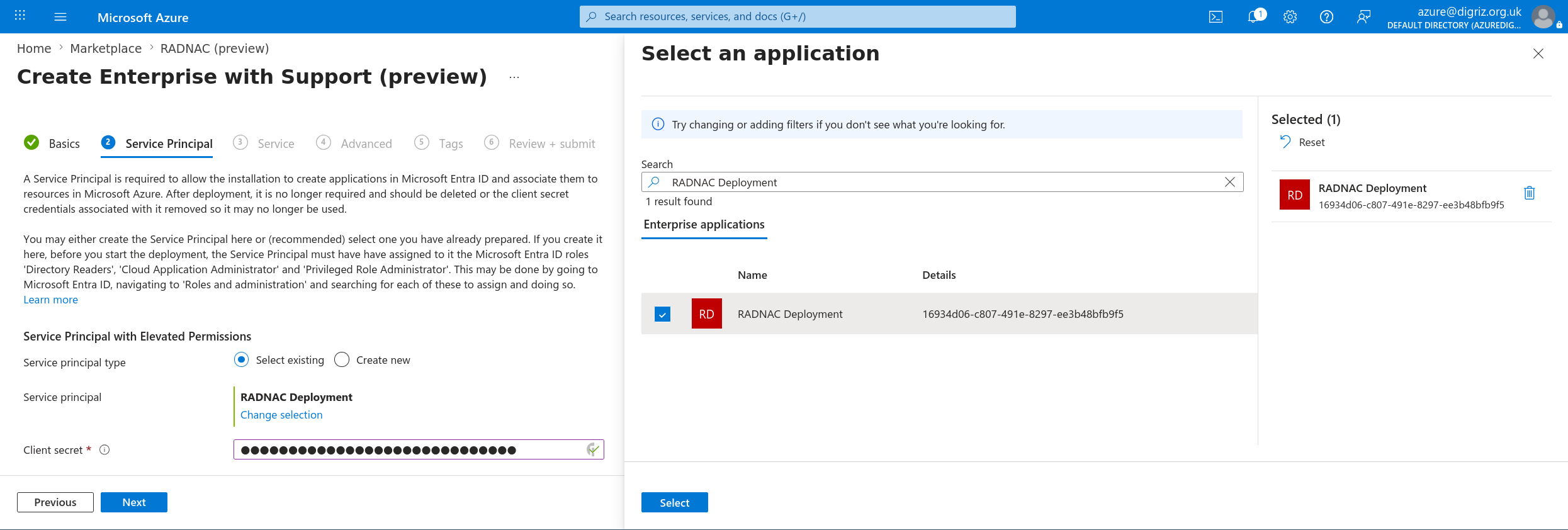
Task: Open portal settings gear
Action: pos(1290,17)
